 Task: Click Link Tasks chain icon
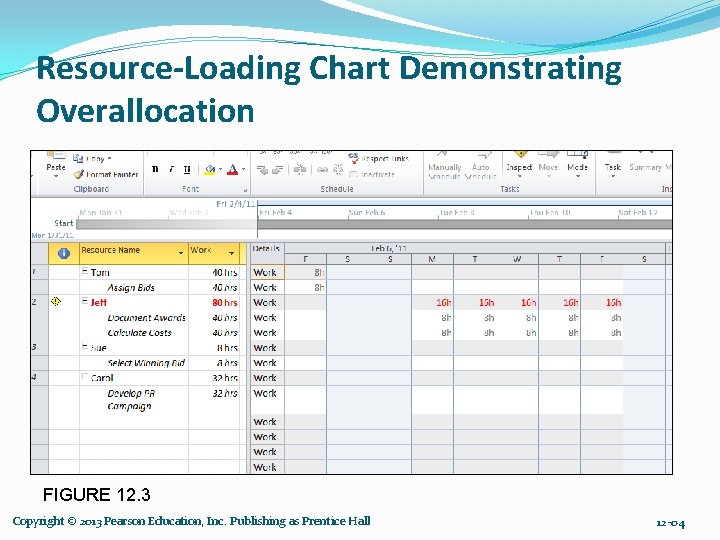[x=322, y=170]
